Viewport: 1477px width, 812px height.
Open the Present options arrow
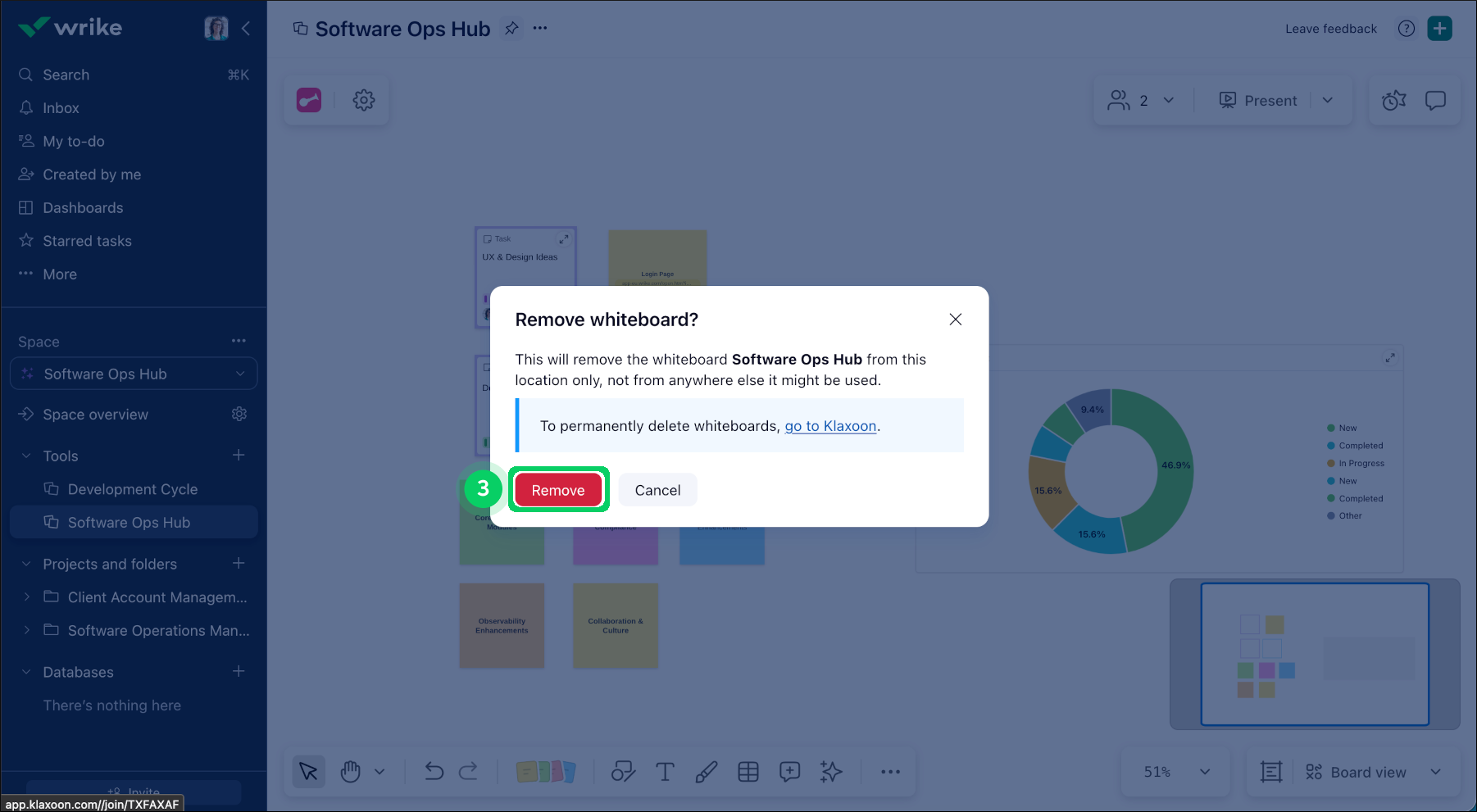coord(1328,100)
